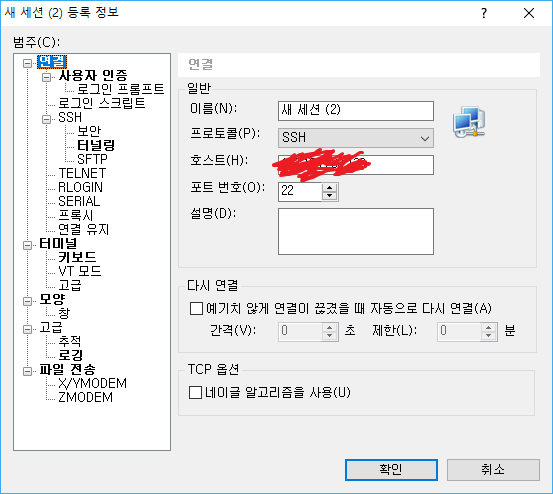Open 로그인 스크립트 settings
The image size is (553, 494).
coord(102,103)
